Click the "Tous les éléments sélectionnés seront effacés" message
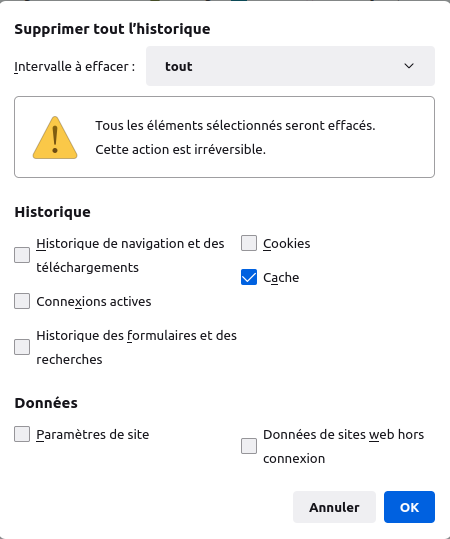The height and width of the screenshot is (539, 450). [x=235, y=125]
